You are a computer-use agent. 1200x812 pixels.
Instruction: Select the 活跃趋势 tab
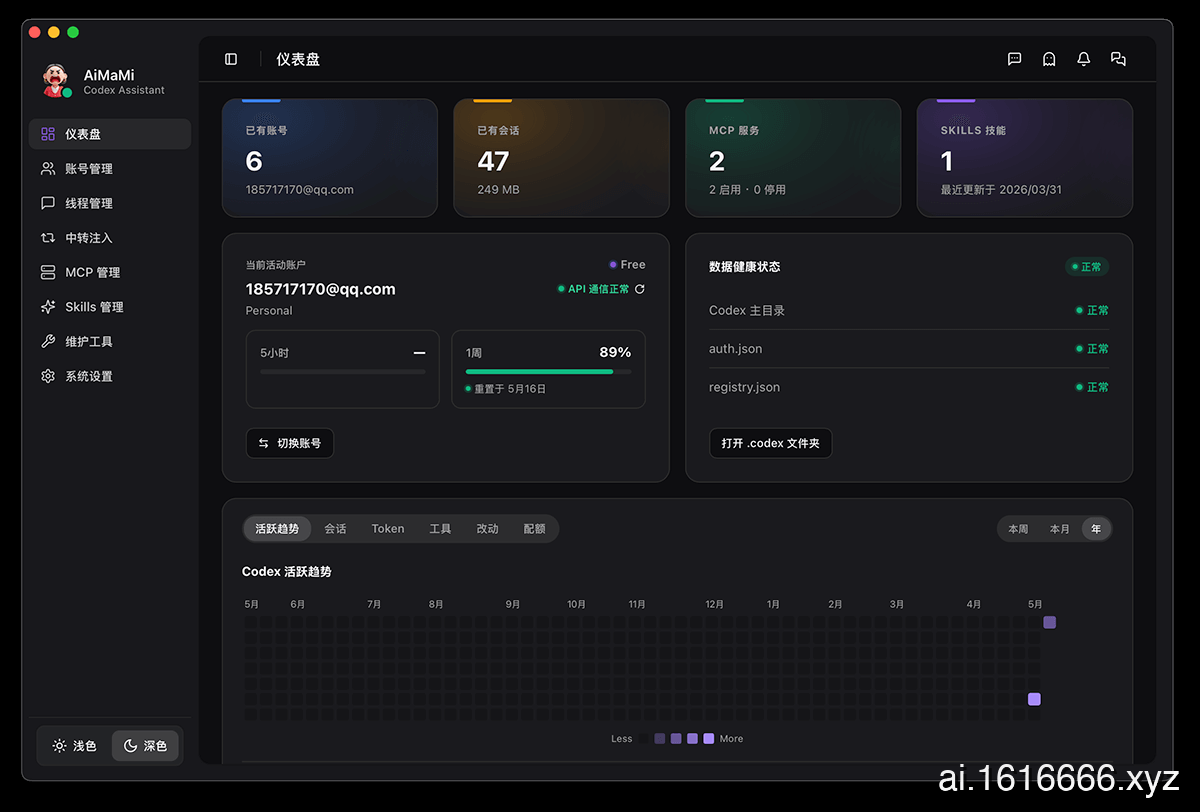(277, 529)
